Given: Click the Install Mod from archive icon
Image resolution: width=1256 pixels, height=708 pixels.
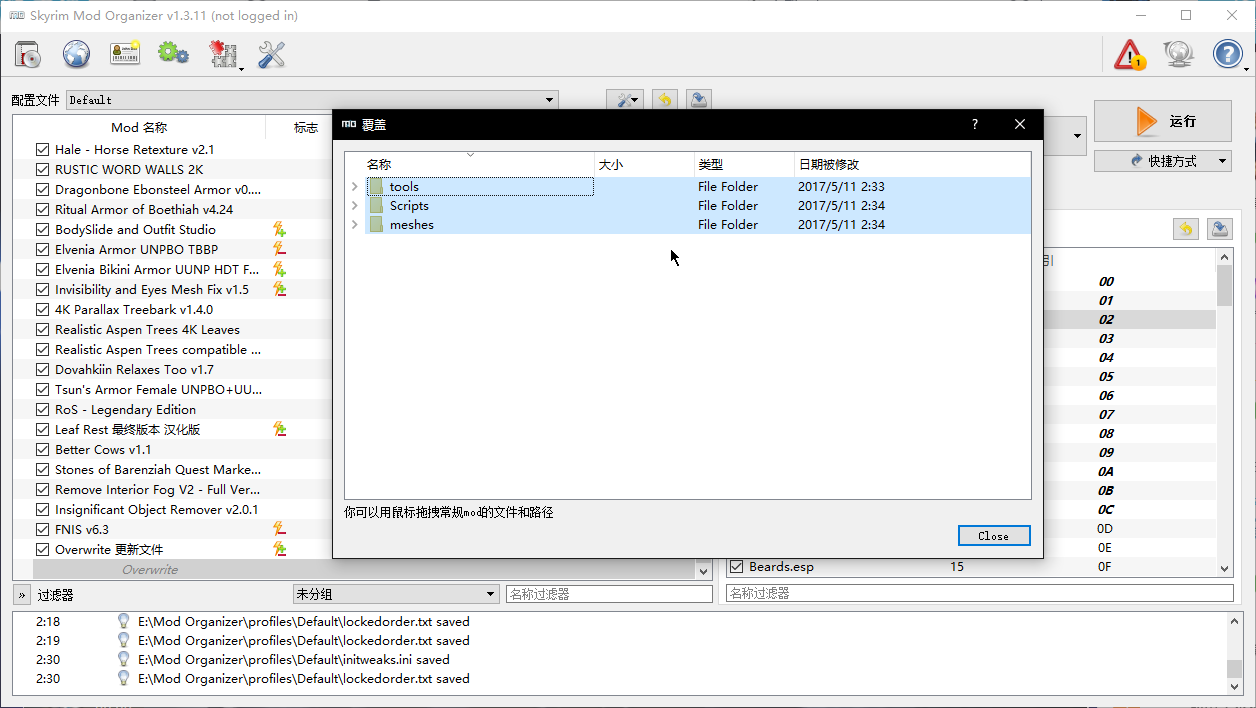Looking at the screenshot, I should tap(27, 54).
